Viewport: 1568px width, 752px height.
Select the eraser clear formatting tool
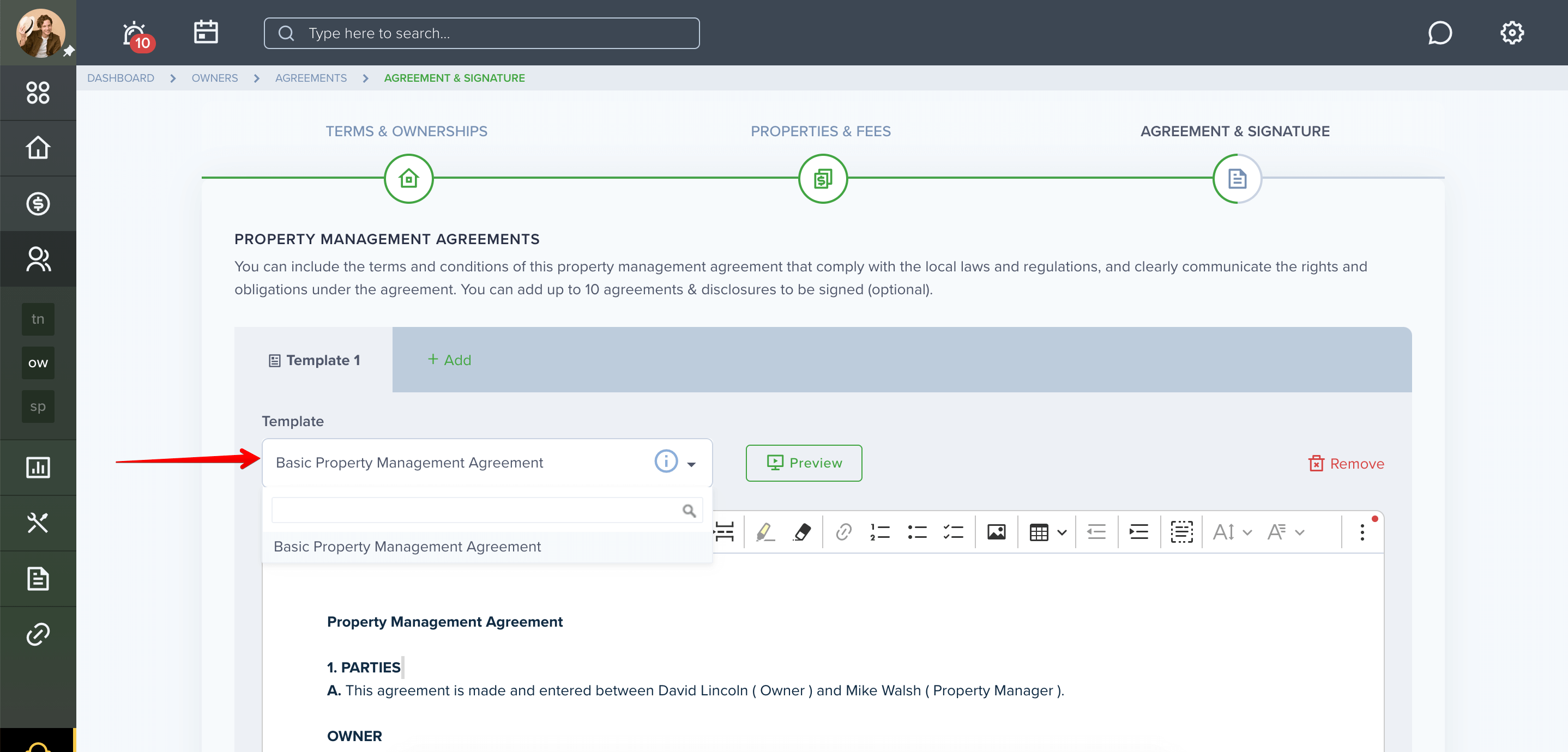click(x=802, y=532)
